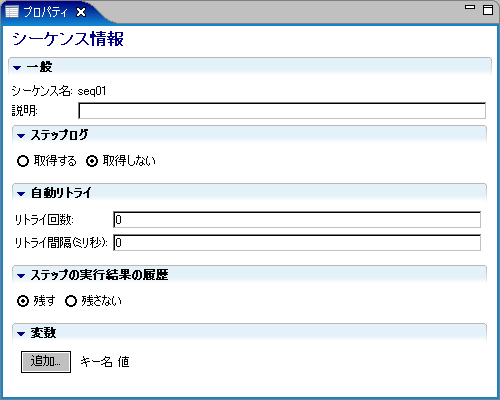
Task: Click into the 説明 input field
Action: pos(282,111)
